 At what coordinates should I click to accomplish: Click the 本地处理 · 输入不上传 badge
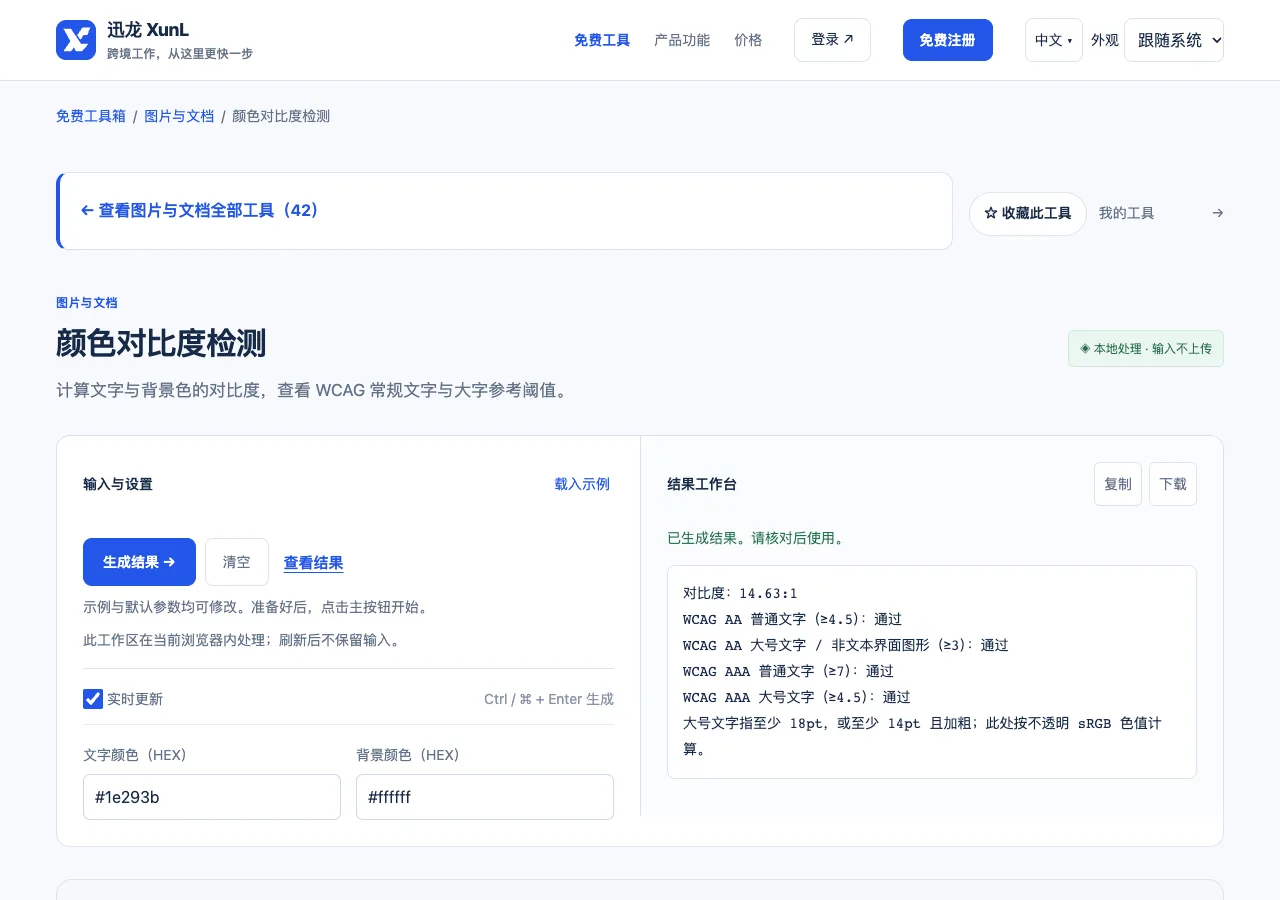(1146, 349)
